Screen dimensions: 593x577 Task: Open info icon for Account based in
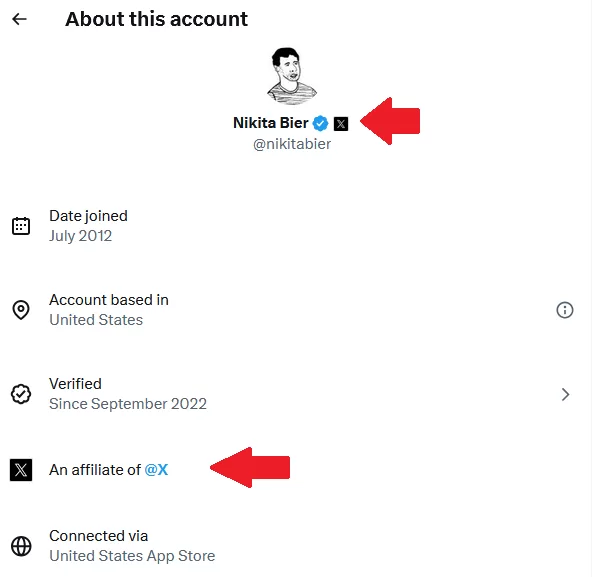(x=565, y=310)
